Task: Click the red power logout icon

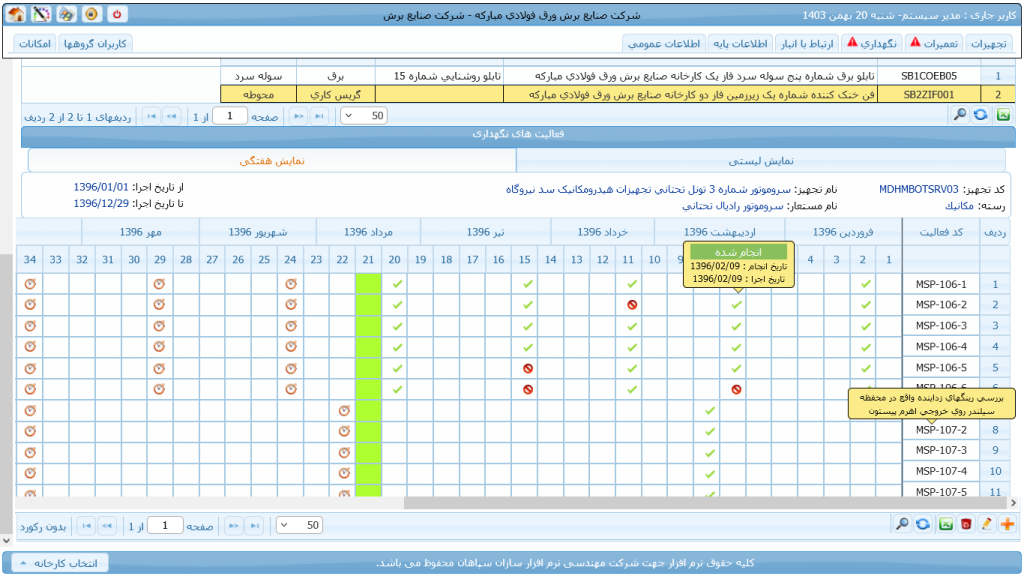Action: (117, 15)
